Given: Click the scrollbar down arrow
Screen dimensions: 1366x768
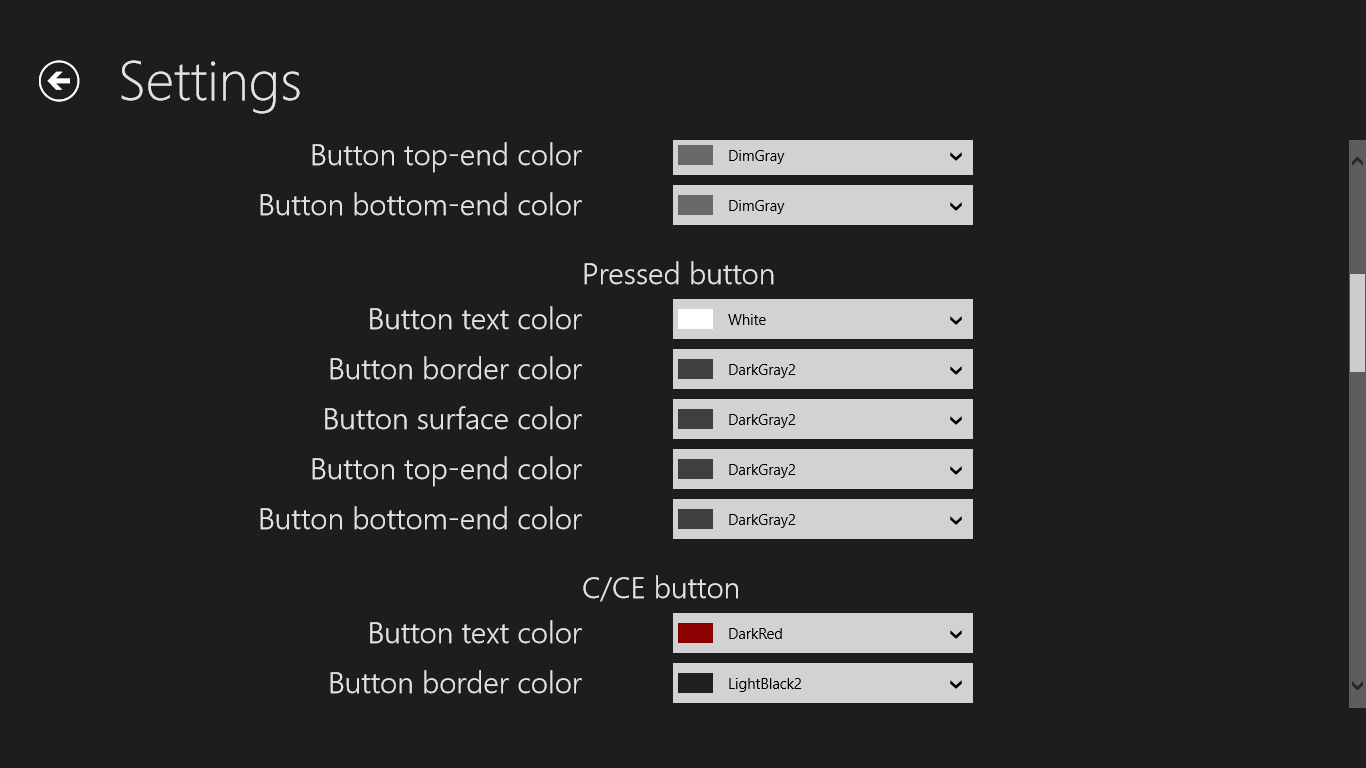Looking at the screenshot, I should pos(1357,685).
